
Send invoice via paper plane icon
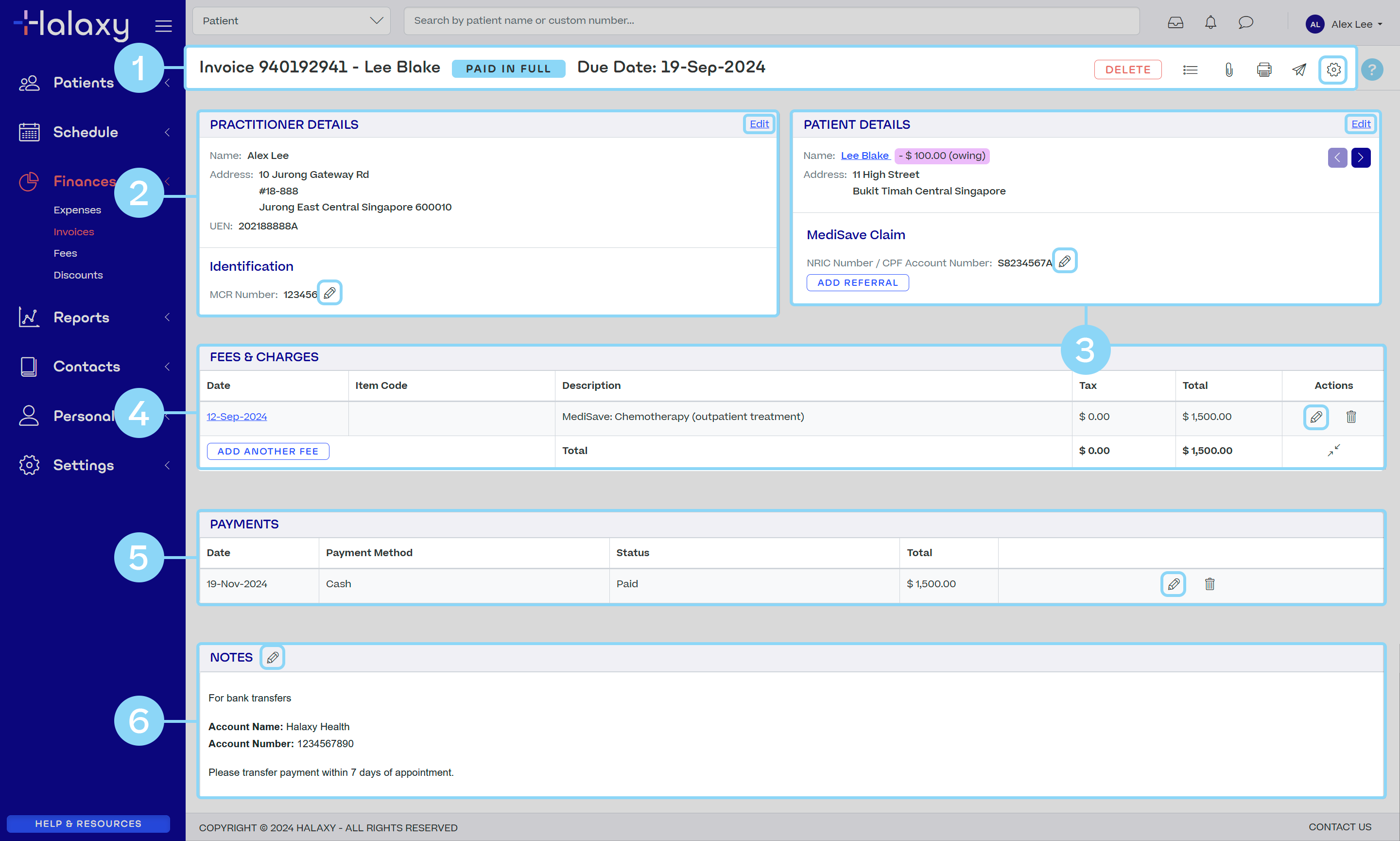[x=1299, y=70]
